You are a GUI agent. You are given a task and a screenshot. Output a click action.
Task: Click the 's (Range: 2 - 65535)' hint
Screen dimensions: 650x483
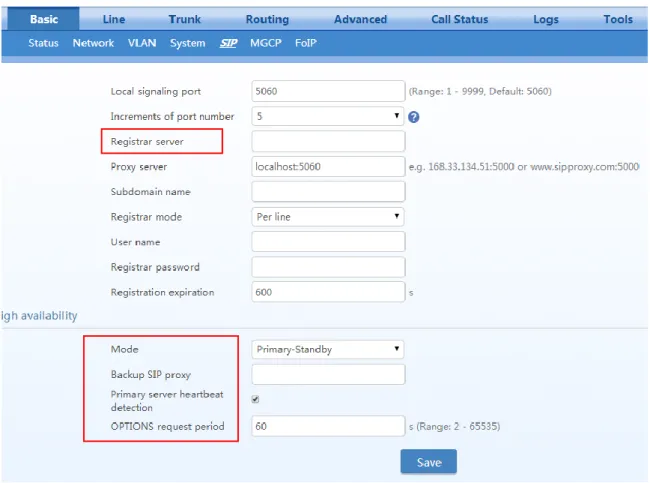pyautogui.click(x=454, y=426)
